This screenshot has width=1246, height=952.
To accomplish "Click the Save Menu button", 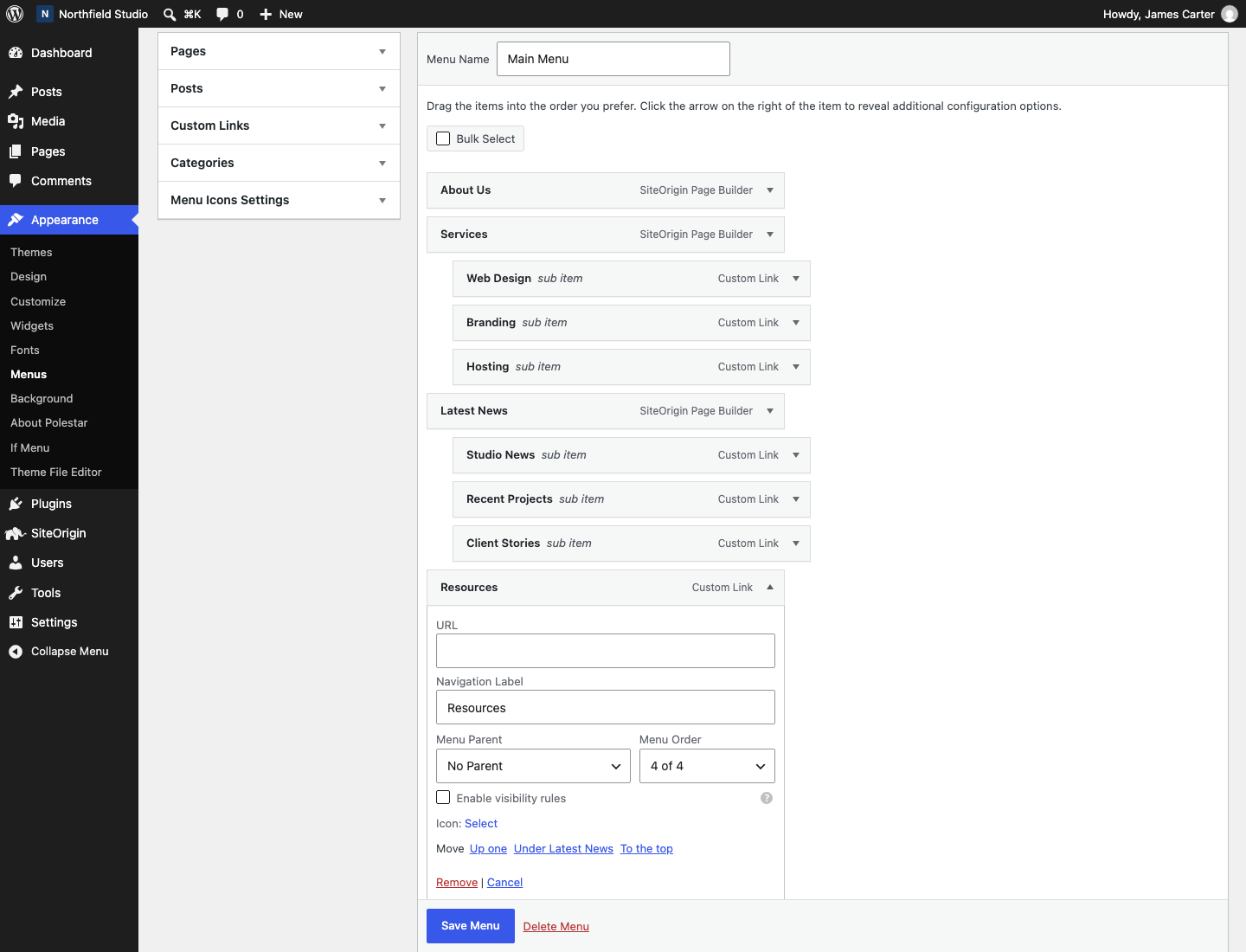I will tap(471, 926).
